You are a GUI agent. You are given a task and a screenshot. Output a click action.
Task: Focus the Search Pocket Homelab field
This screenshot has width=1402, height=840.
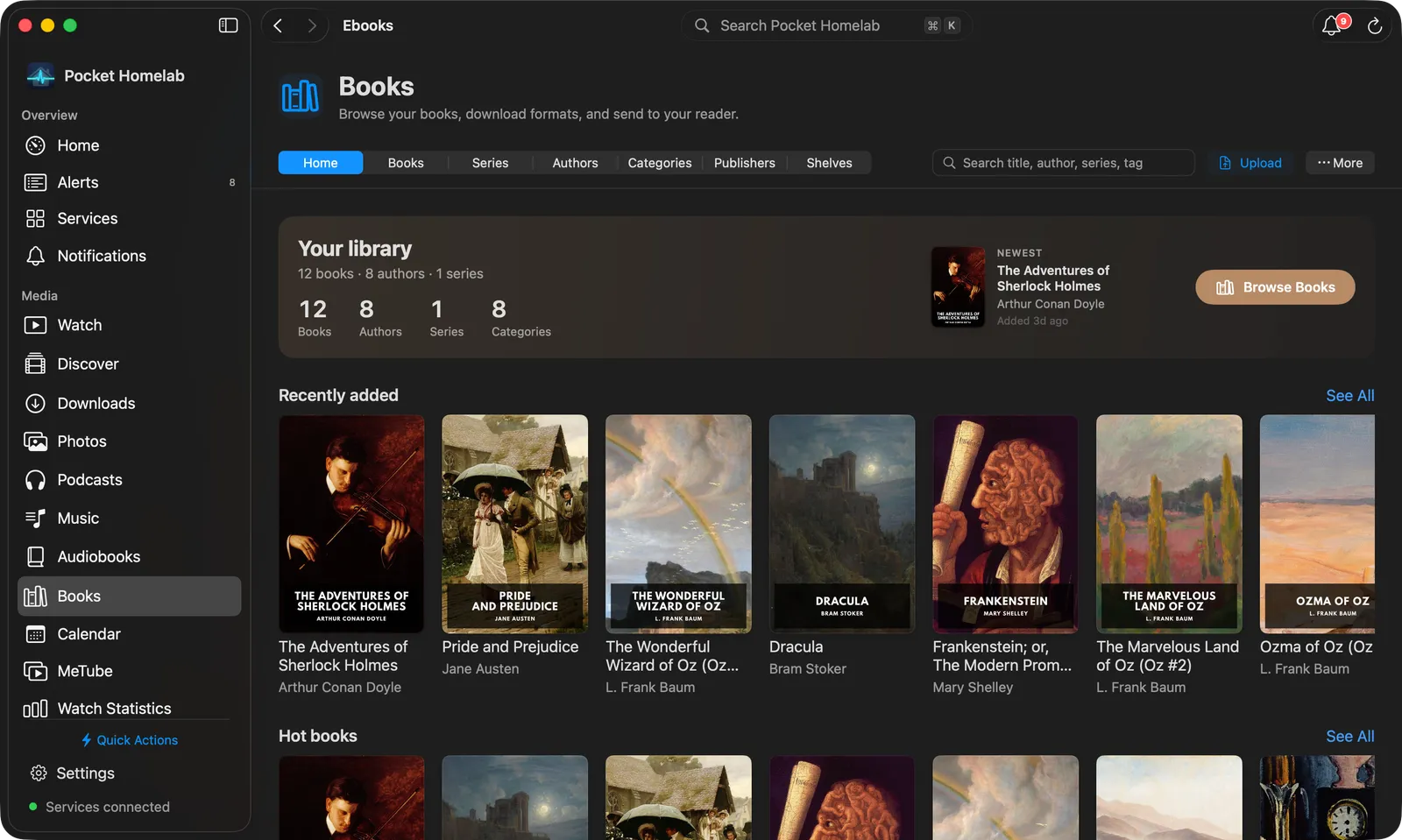point(826,25)
